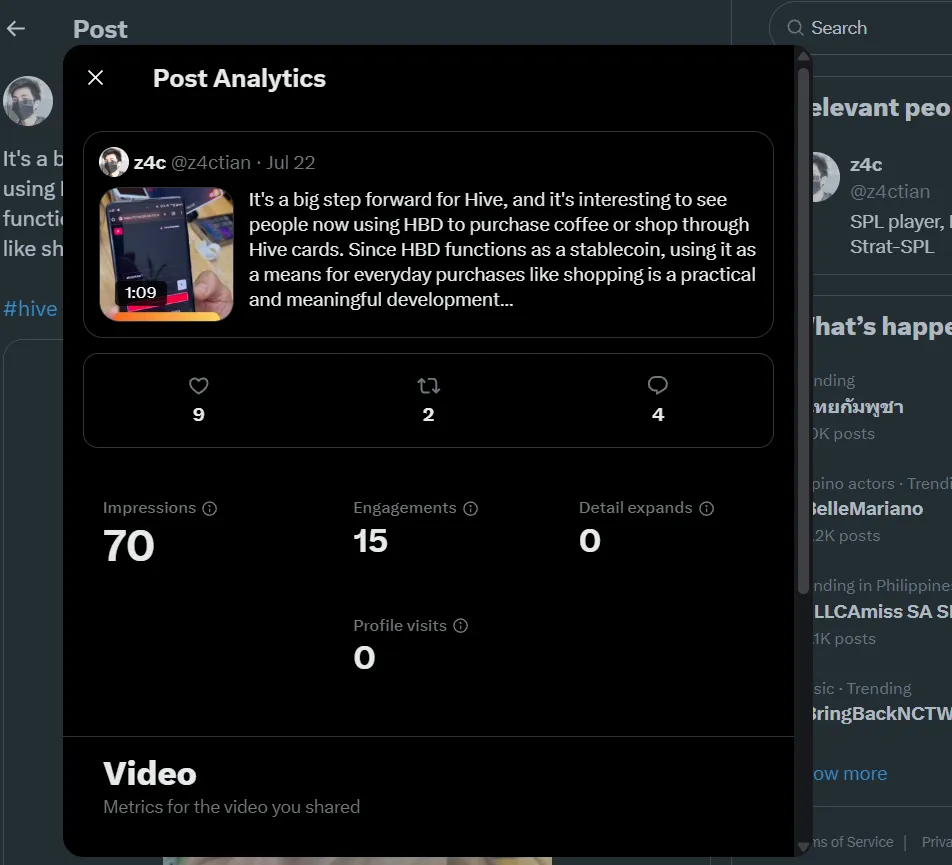This screenshot has height=865, width=952.
Task: Click the back arrow beside Post
Action: click(x=16, y=29)
